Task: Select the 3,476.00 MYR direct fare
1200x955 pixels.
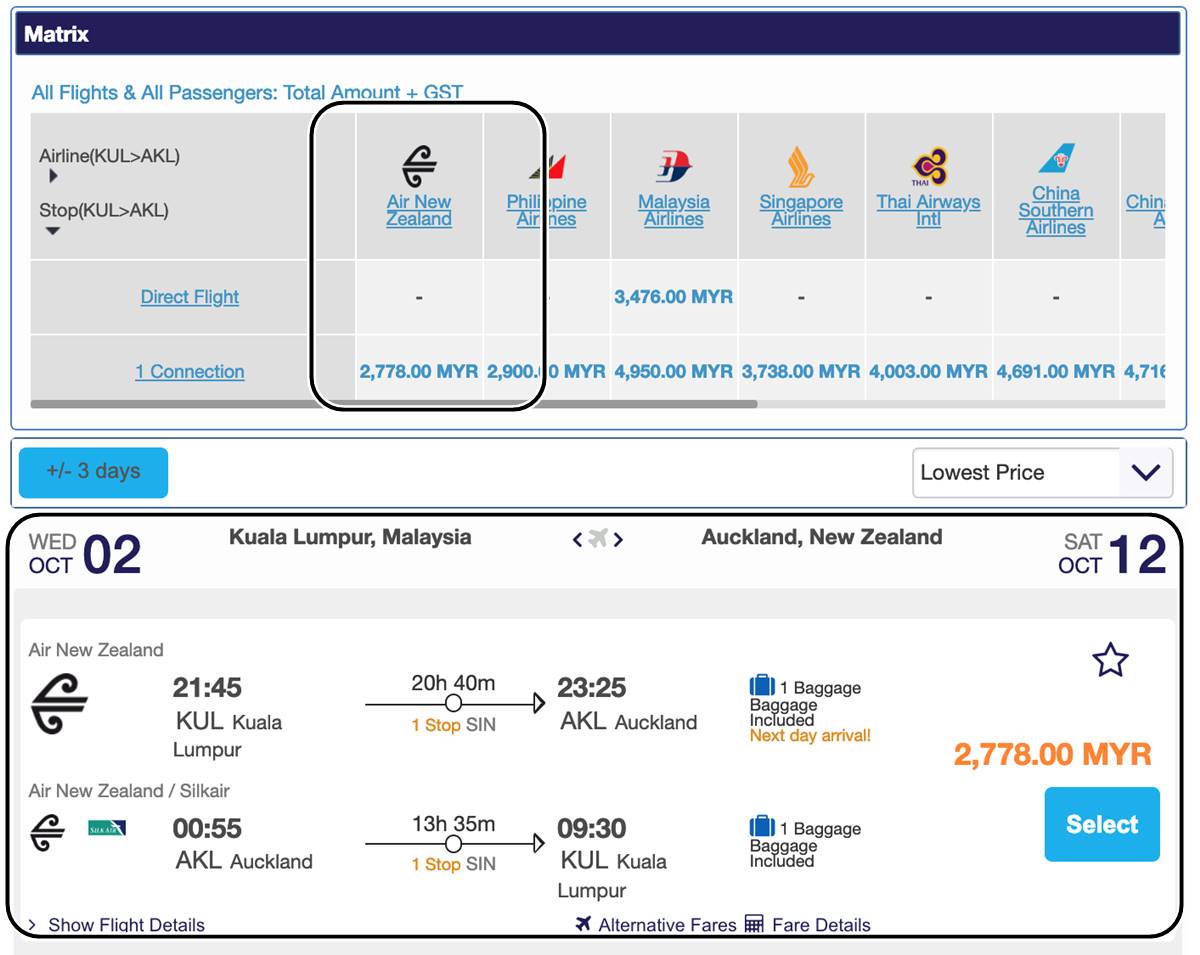Action: 674,297
